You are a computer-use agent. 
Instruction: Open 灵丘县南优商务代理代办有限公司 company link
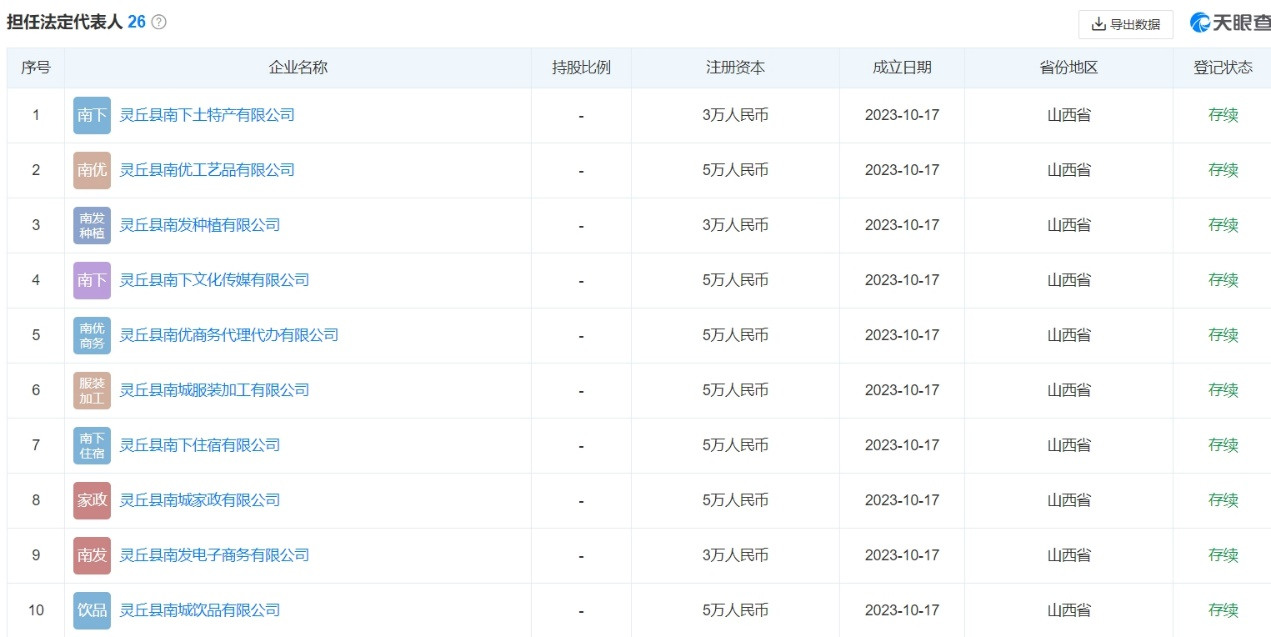coord(229,335)
